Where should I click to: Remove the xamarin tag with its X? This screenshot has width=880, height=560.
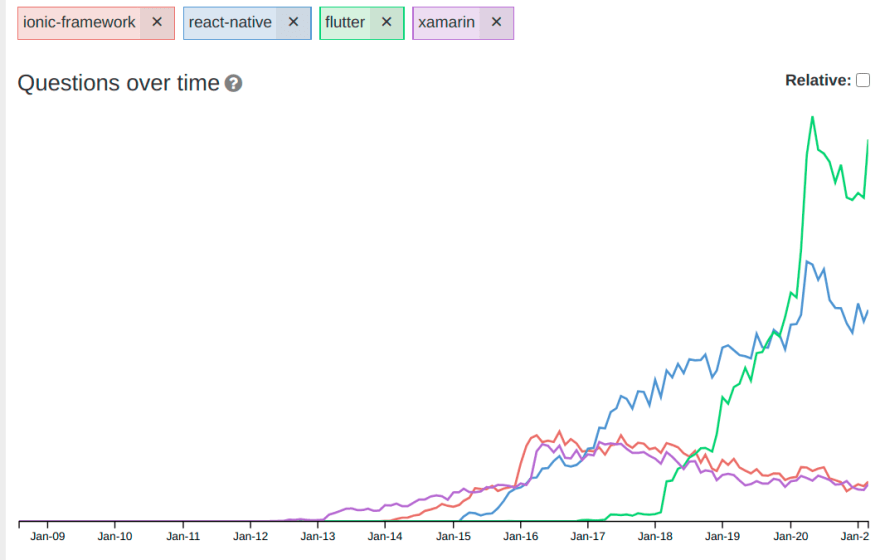pos(496,22)
